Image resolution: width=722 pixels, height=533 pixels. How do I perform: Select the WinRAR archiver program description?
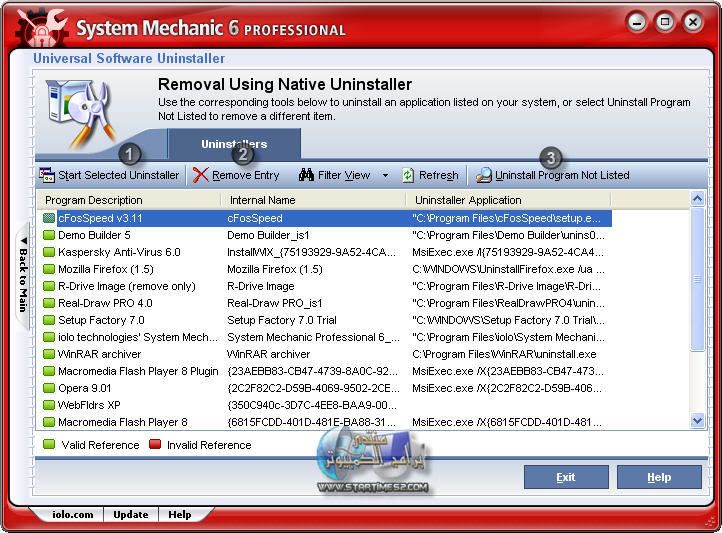pyautogui.click(x=99, y=354)
